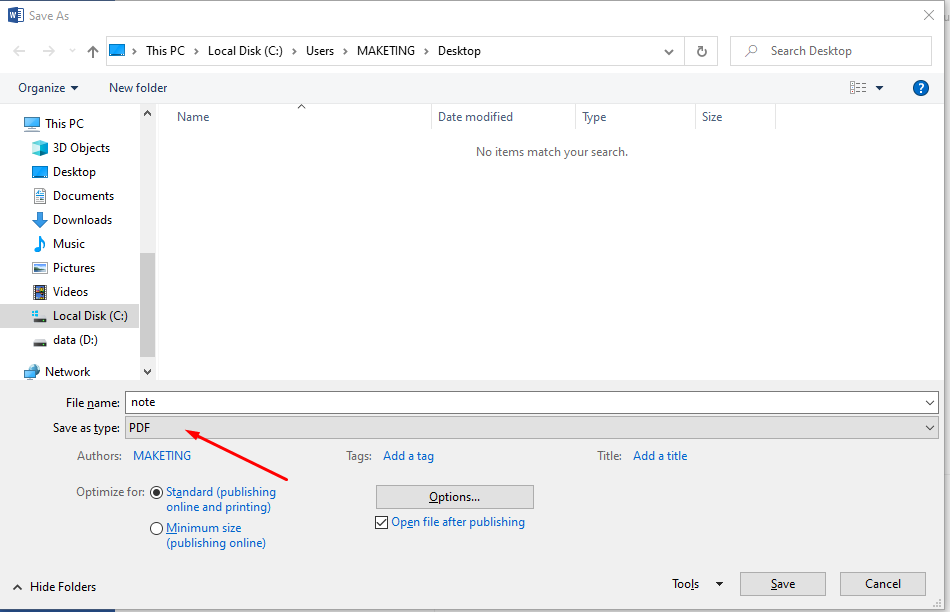This screenshot has width=950, height=612.
Task: Choose Minimum size publishing online option
Action: (x=156, y=528)
